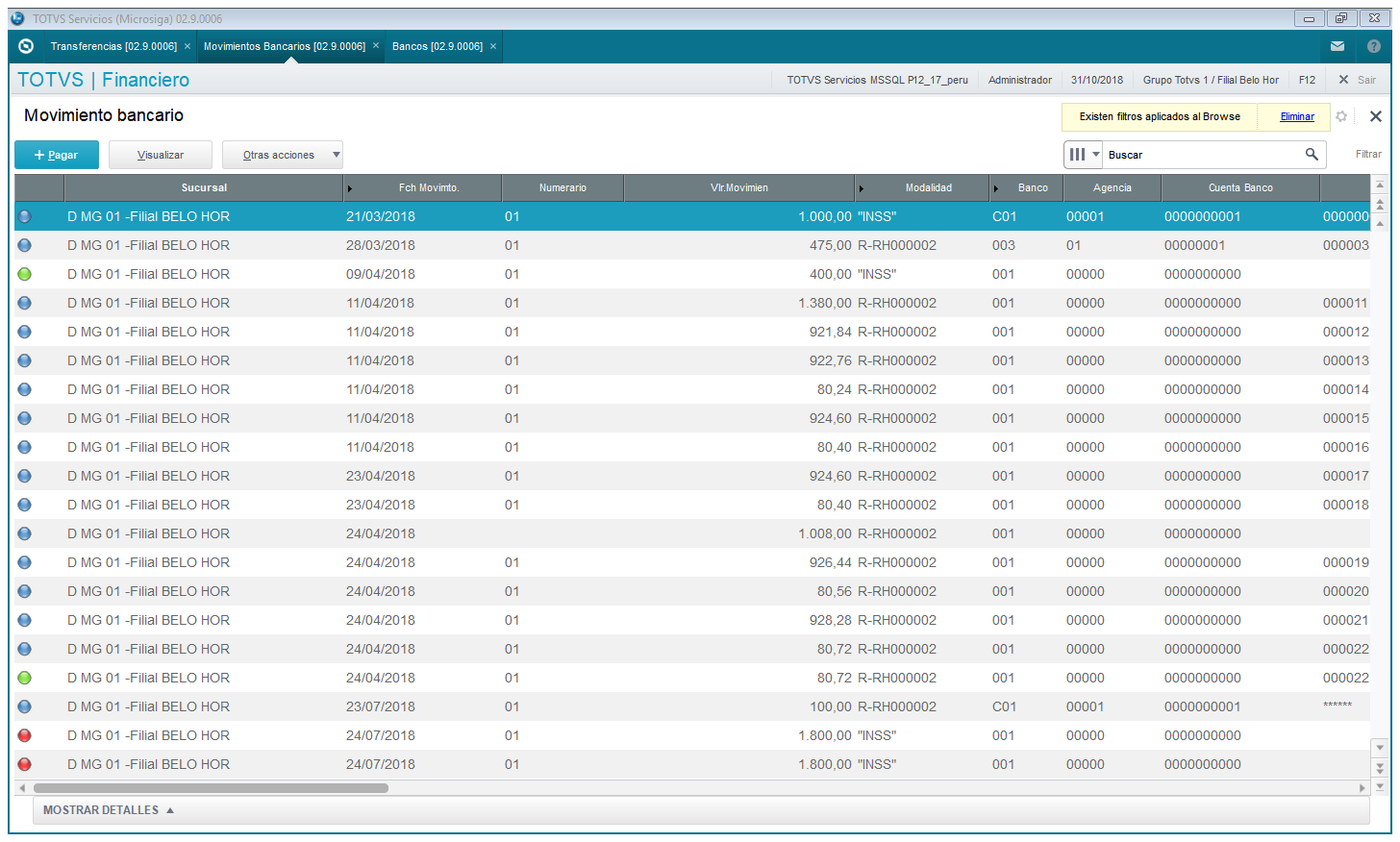Screen dimensions: 1400x842
Task: Sort by Numerario column header
Action: 562,187
